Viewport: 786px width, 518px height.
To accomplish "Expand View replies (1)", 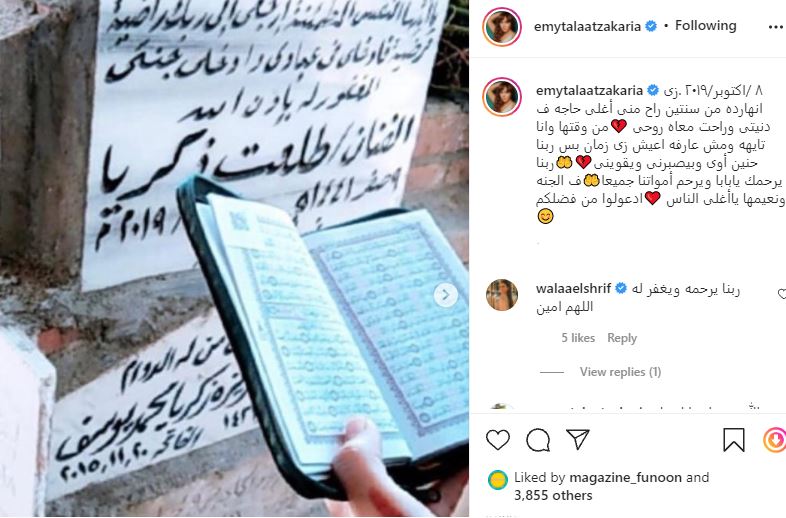I will click(620, 372).
